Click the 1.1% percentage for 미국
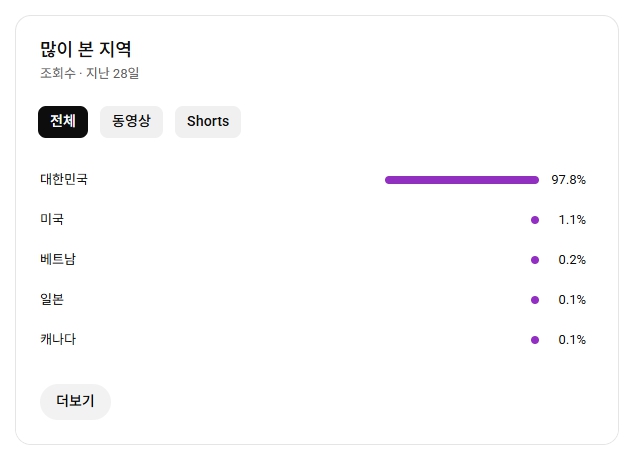This screenshot has height=453, width=632. click(x=572, y=220)
